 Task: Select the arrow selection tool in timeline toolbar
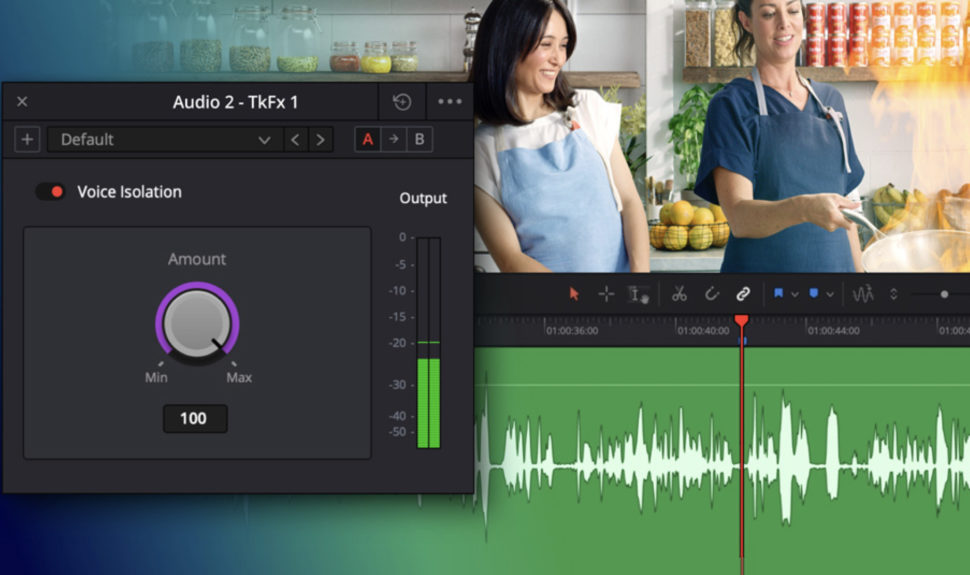click(574, 294)
